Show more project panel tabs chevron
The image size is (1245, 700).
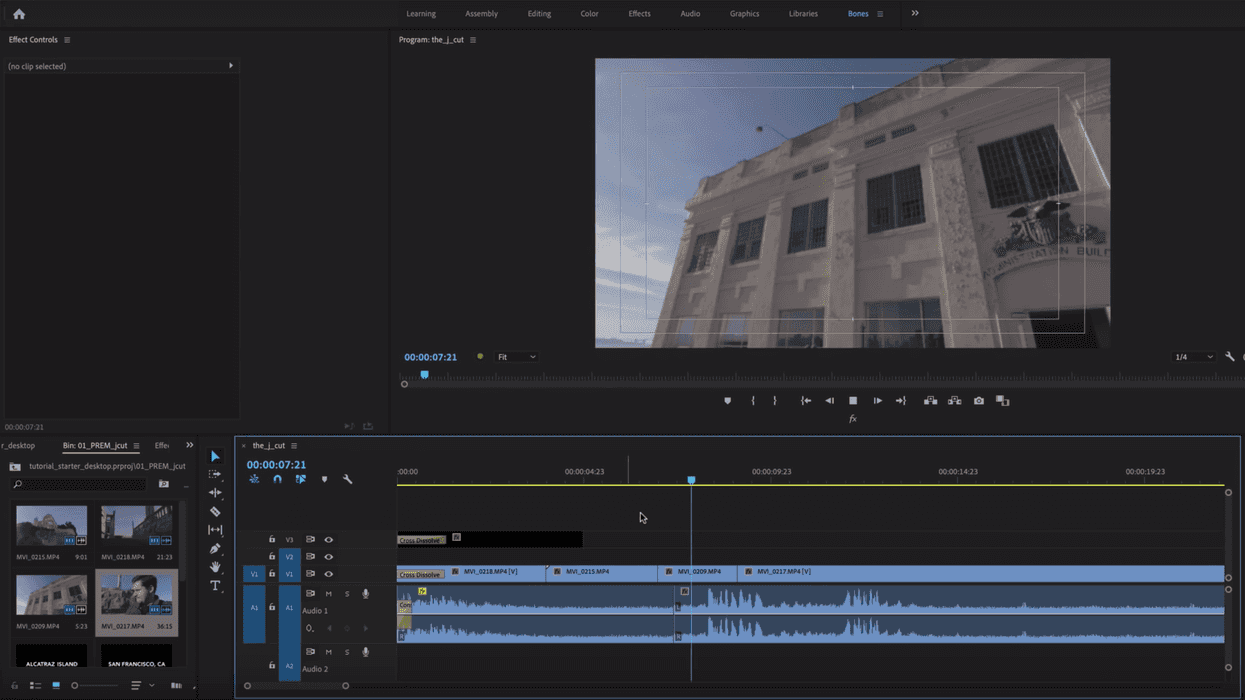[x=190, y=446]
